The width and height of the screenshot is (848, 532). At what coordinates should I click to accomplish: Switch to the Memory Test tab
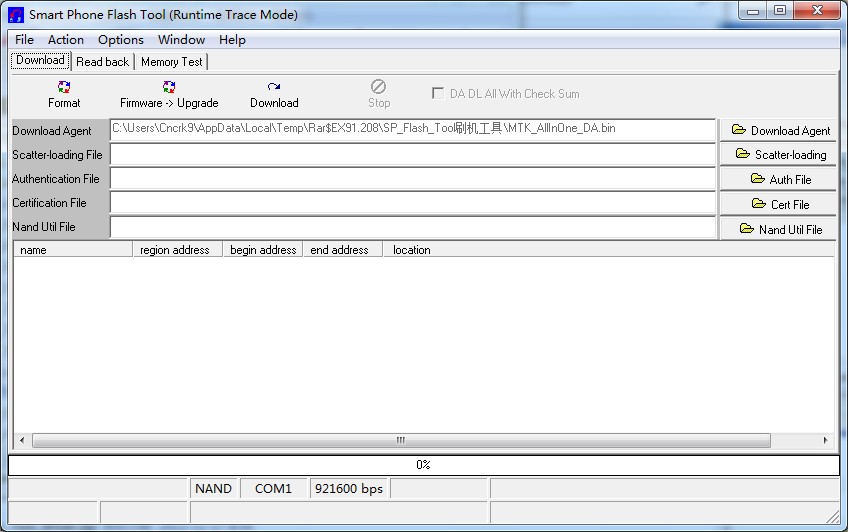tap(171, 62)
